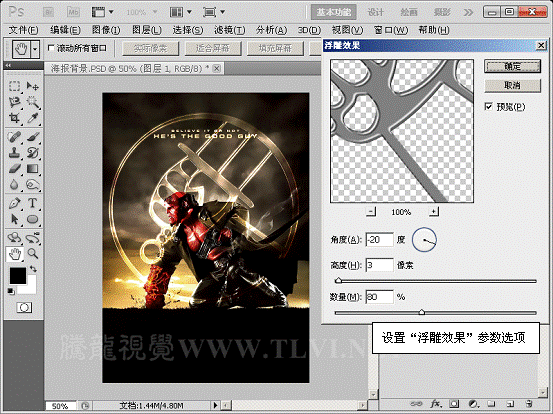Click Fit Screen button
Viewport: 553px width, 414px height.
coord(213,48)
